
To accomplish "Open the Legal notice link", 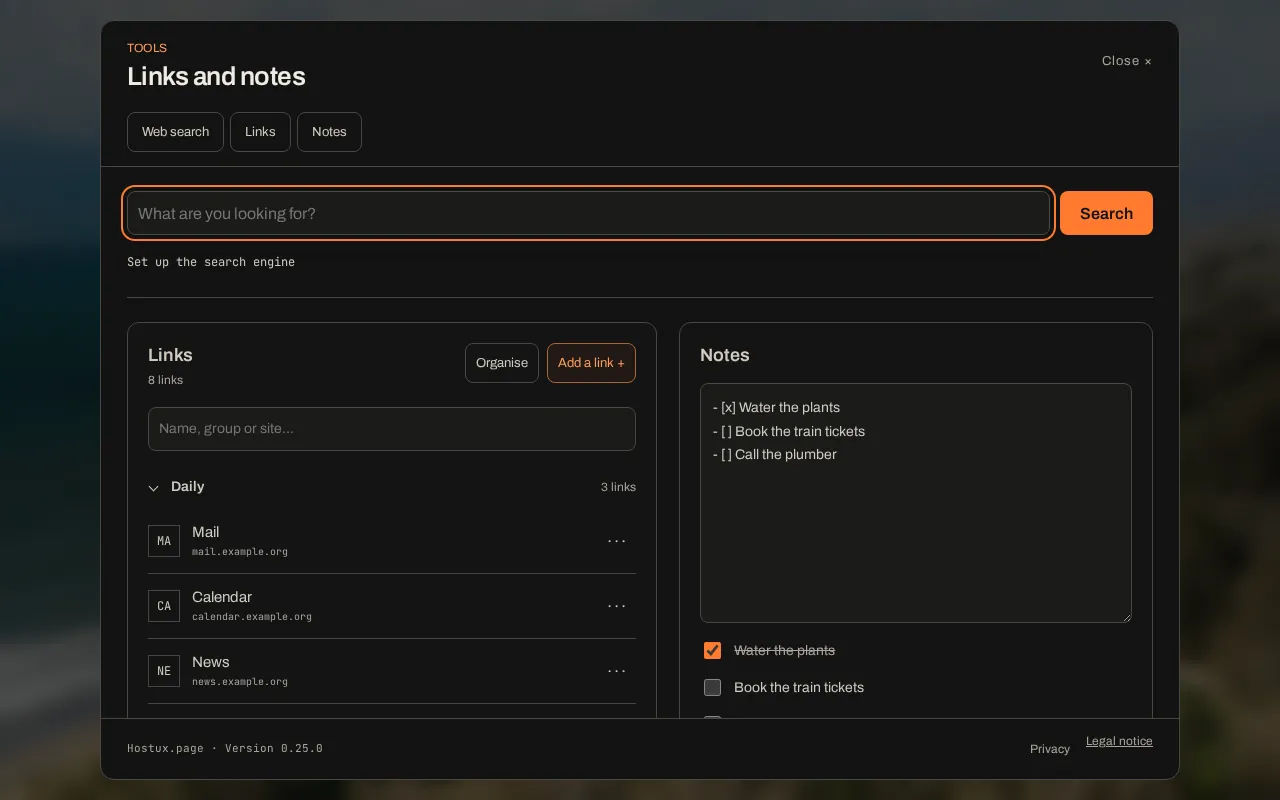I will coord(1119,741).
